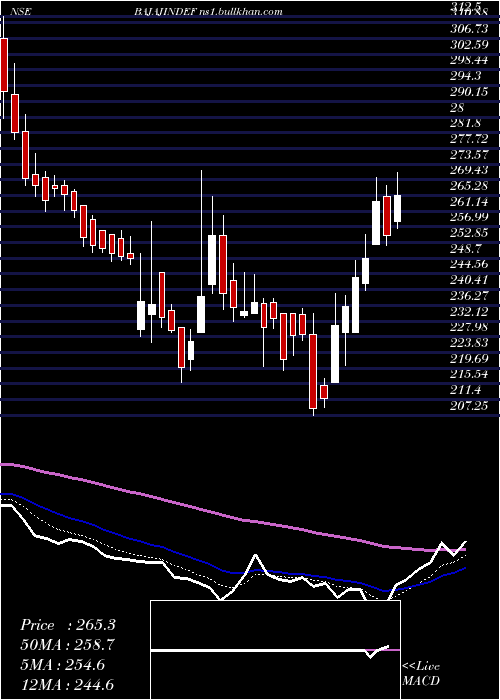Click the 261.14 price axis label
Image resolution: width=500 pixels, height=700 pixels.
[x=471, y=202]
